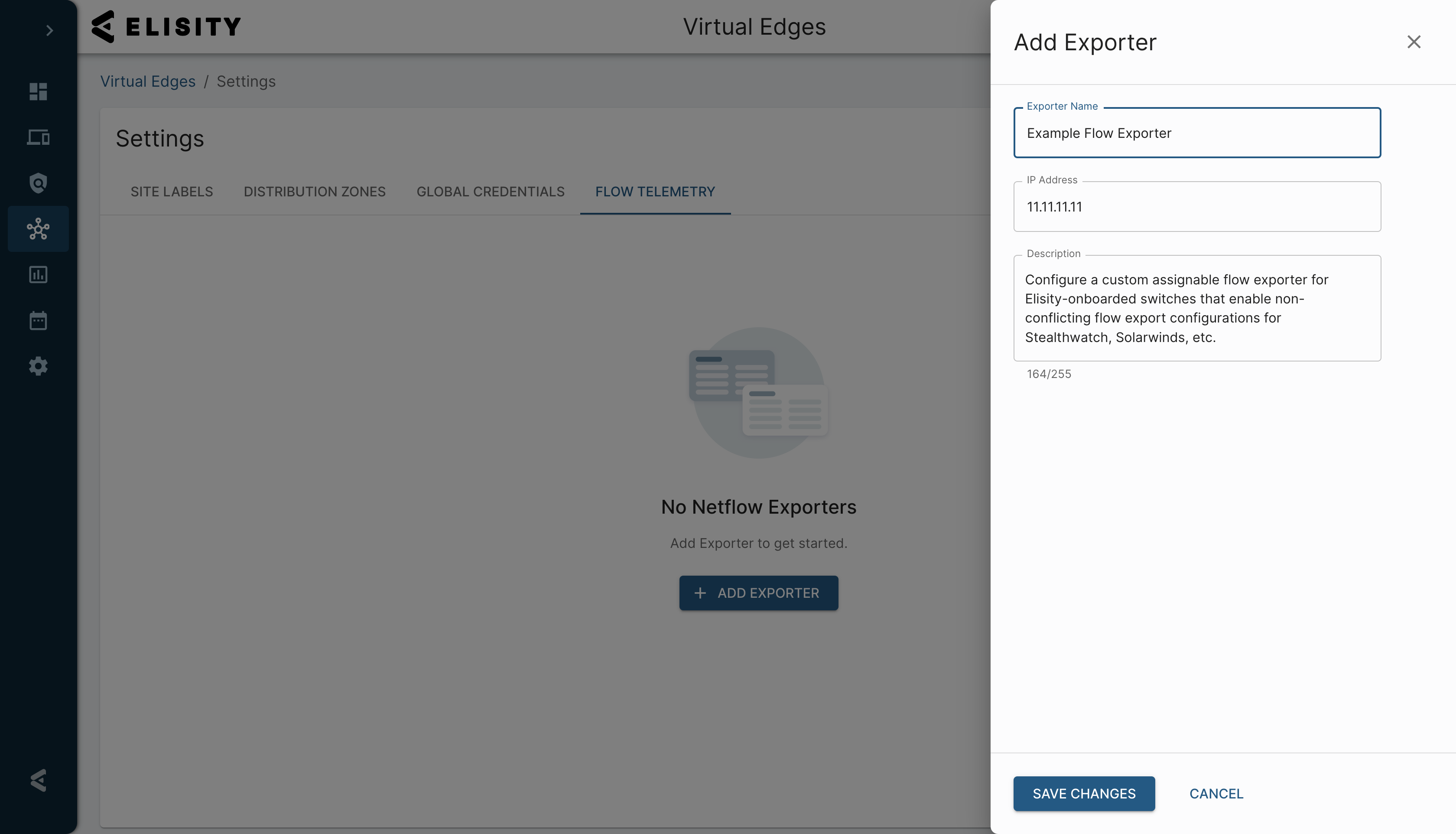This screenshot has height=834, width=1456.
Task: Open the settings gear icon in the sidebar
Action: pyautogui.click(x=38, y=367)
